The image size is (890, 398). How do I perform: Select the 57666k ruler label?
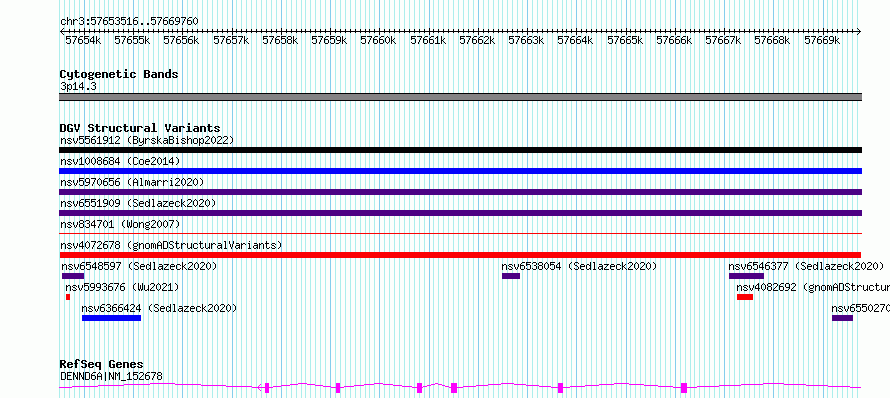674,40
